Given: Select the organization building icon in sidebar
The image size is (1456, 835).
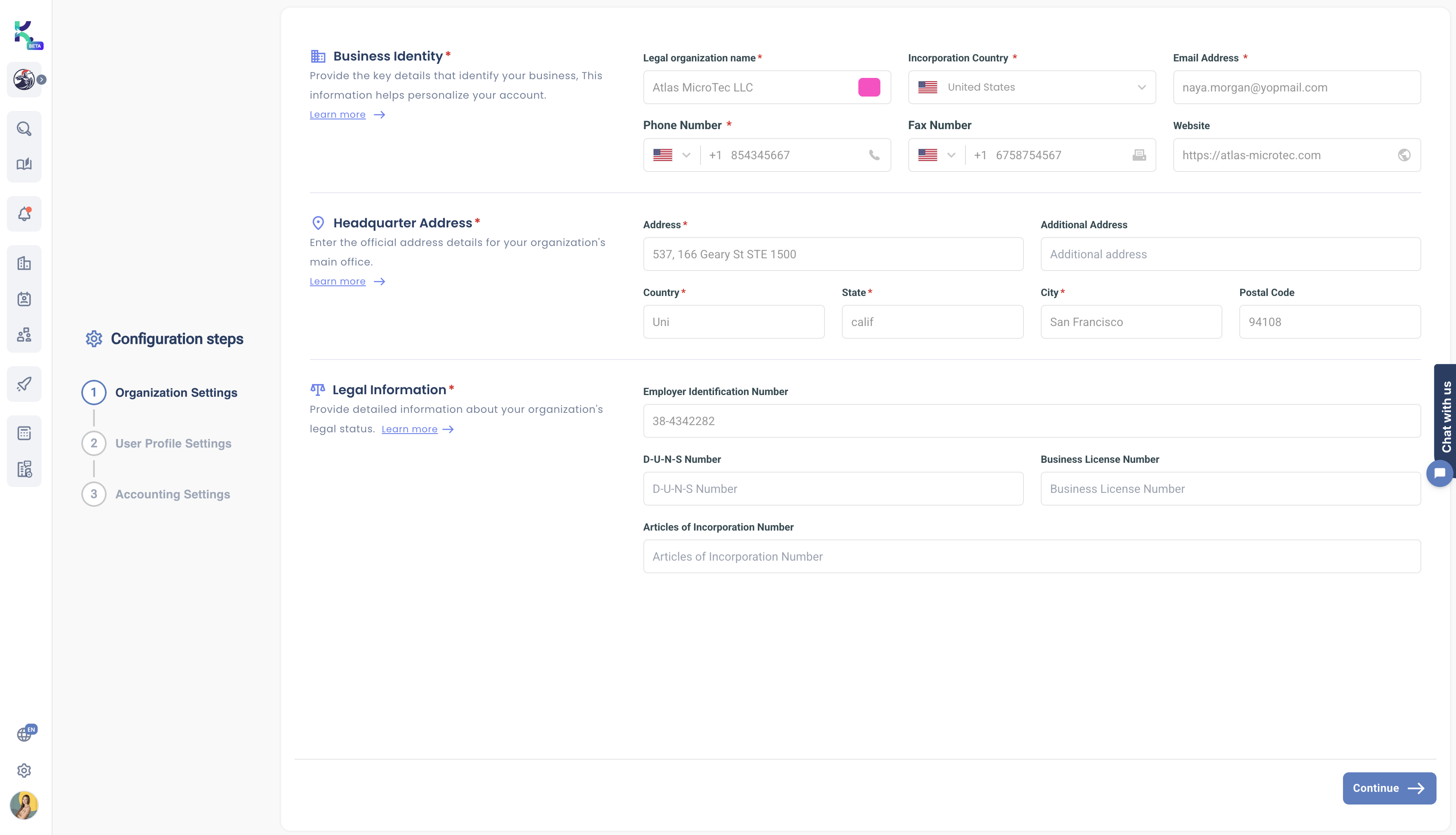Looking at the screenshot, I should click(x=24, y=263).
